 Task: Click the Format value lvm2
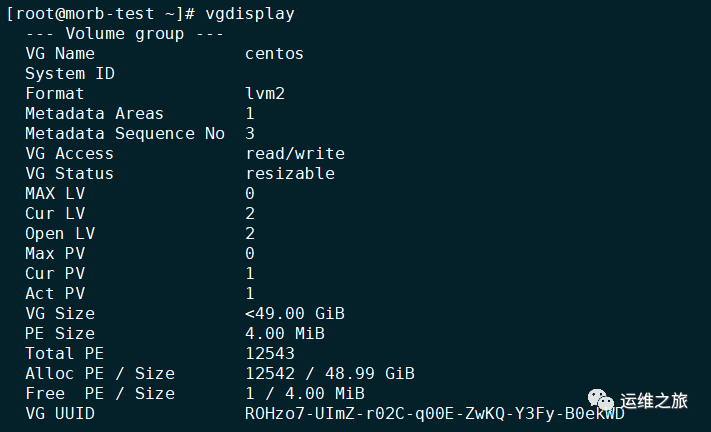(265, 94)
